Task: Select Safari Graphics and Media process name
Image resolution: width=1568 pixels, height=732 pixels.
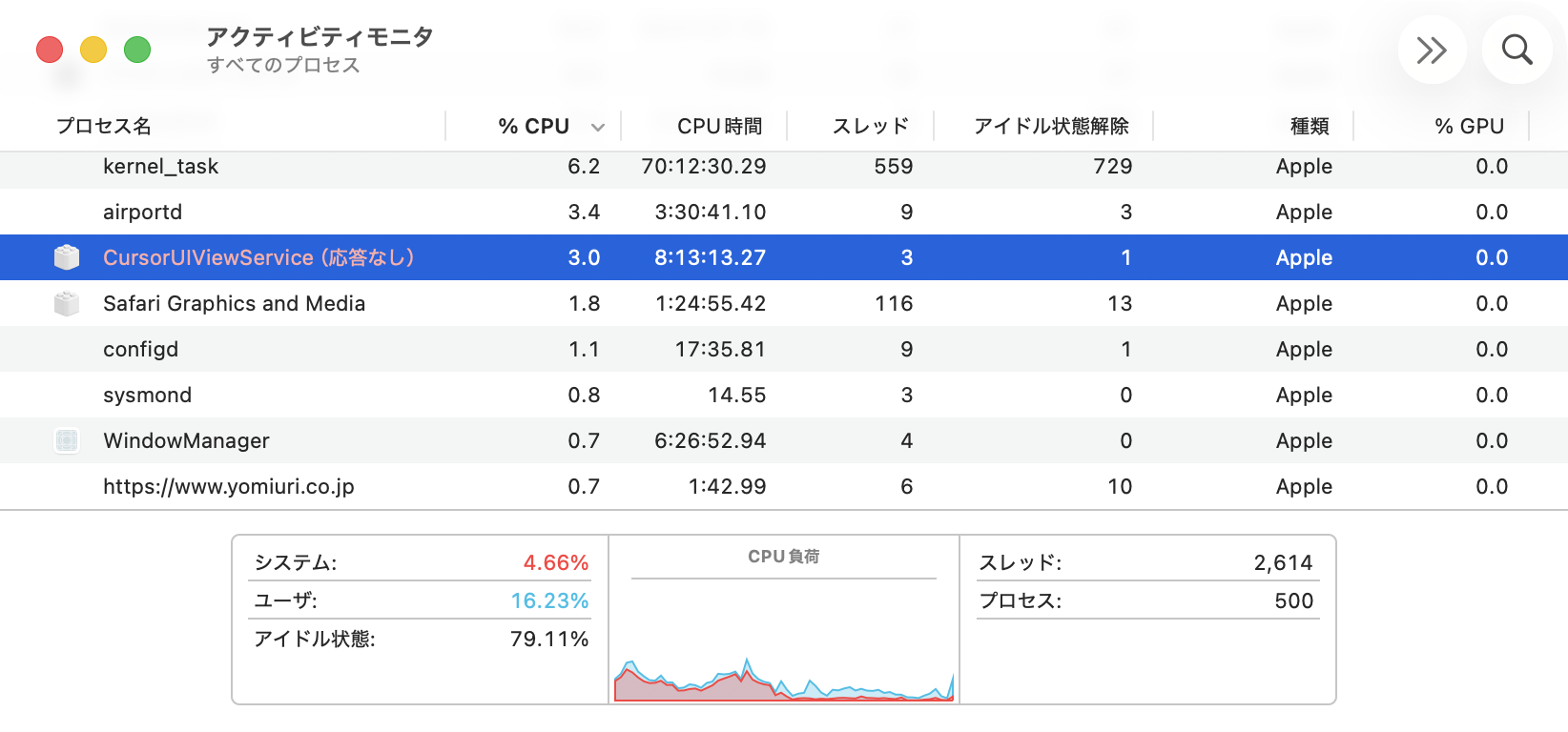Action: [234, 303]
